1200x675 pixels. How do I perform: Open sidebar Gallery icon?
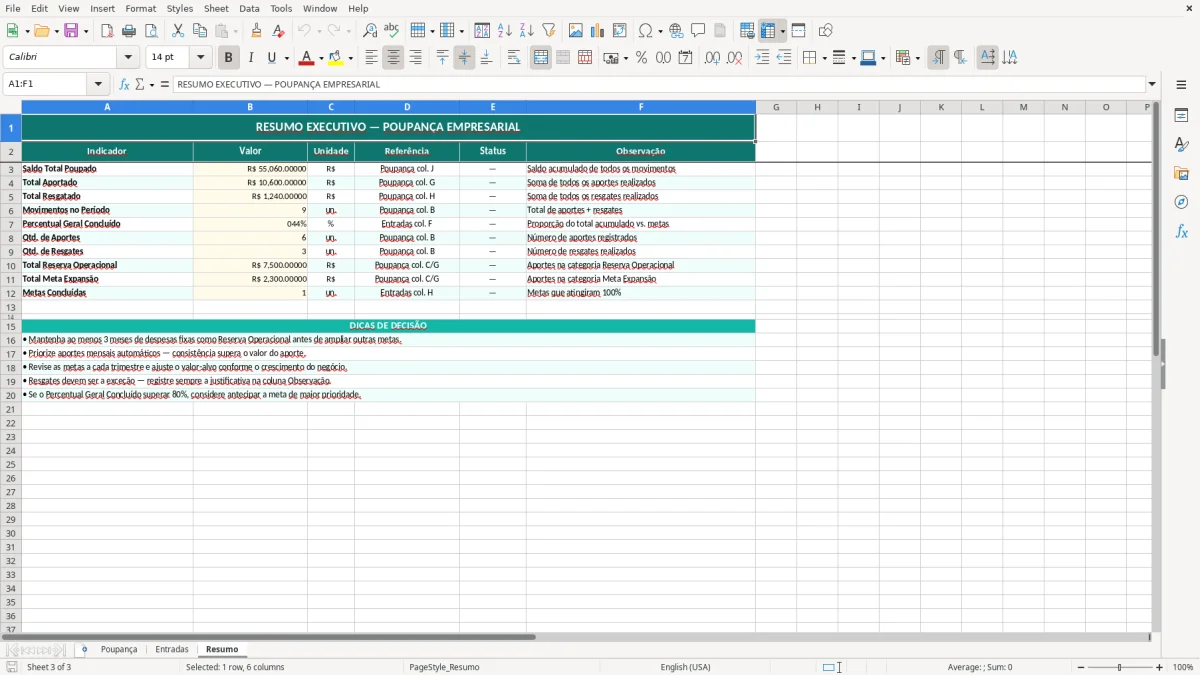tap(1181, 173)
